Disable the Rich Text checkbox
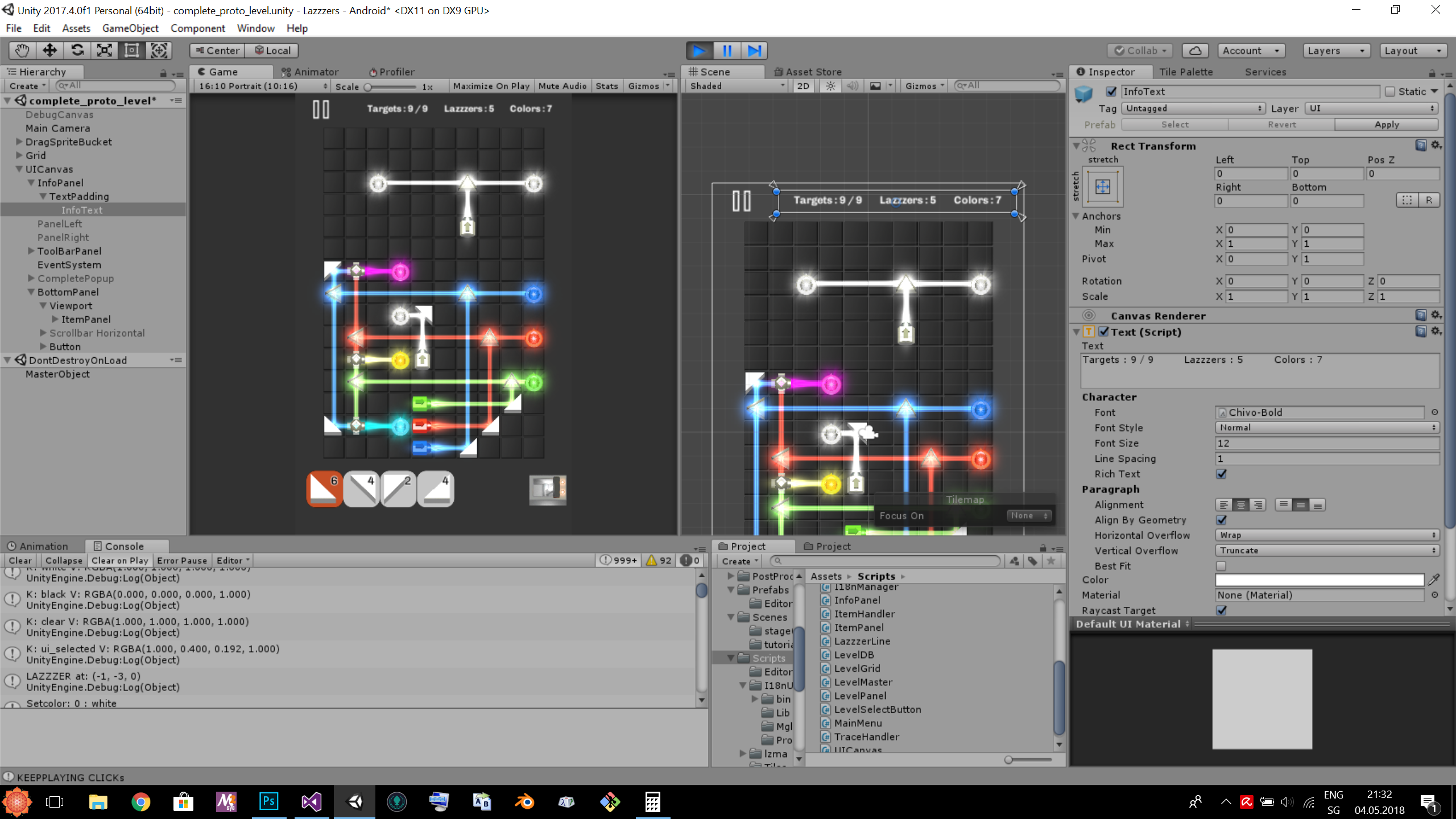The height and width of the screenshot is (819, 1456). 1221,474
